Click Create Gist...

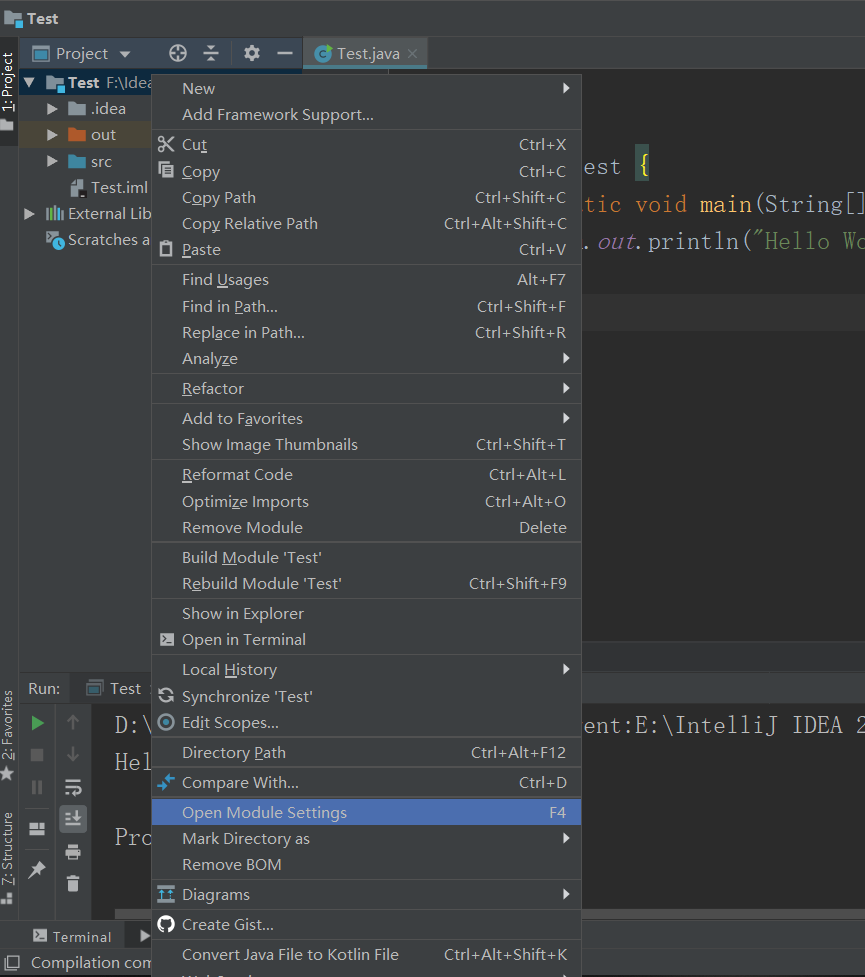point(366,925)
